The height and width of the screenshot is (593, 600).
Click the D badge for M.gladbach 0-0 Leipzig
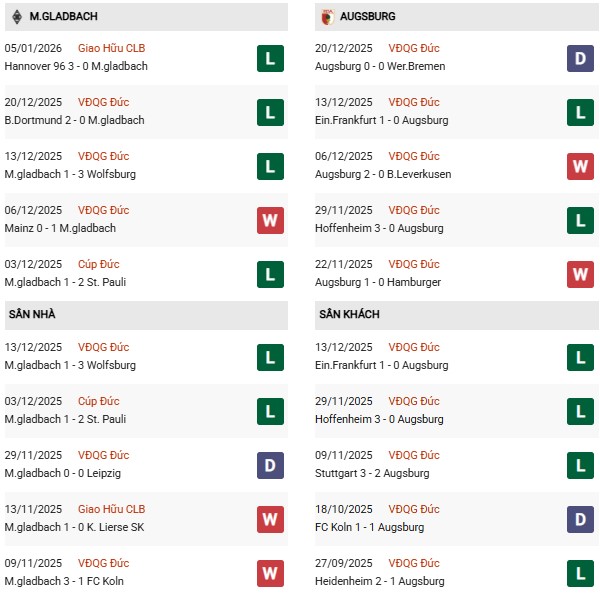coord(269,465)
